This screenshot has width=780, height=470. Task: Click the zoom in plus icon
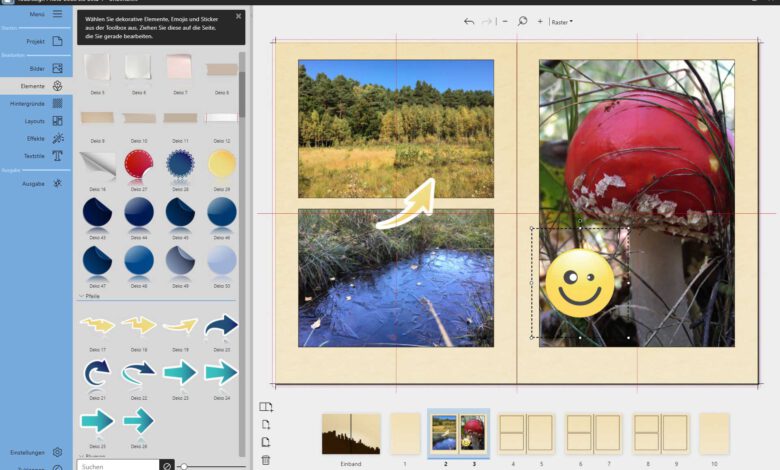point(540,21)
